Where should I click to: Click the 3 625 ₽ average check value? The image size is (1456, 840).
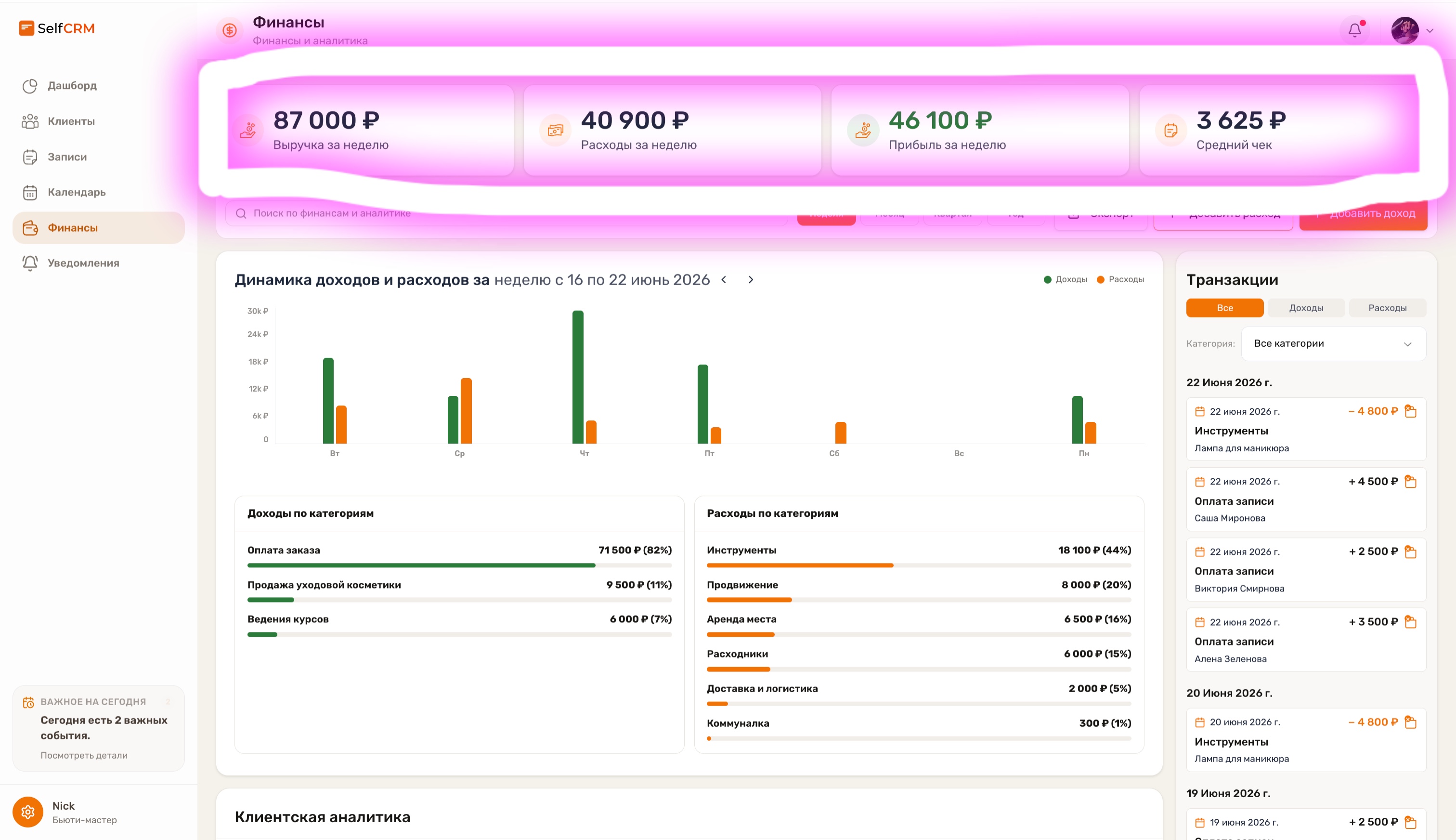coord(1241,120)
